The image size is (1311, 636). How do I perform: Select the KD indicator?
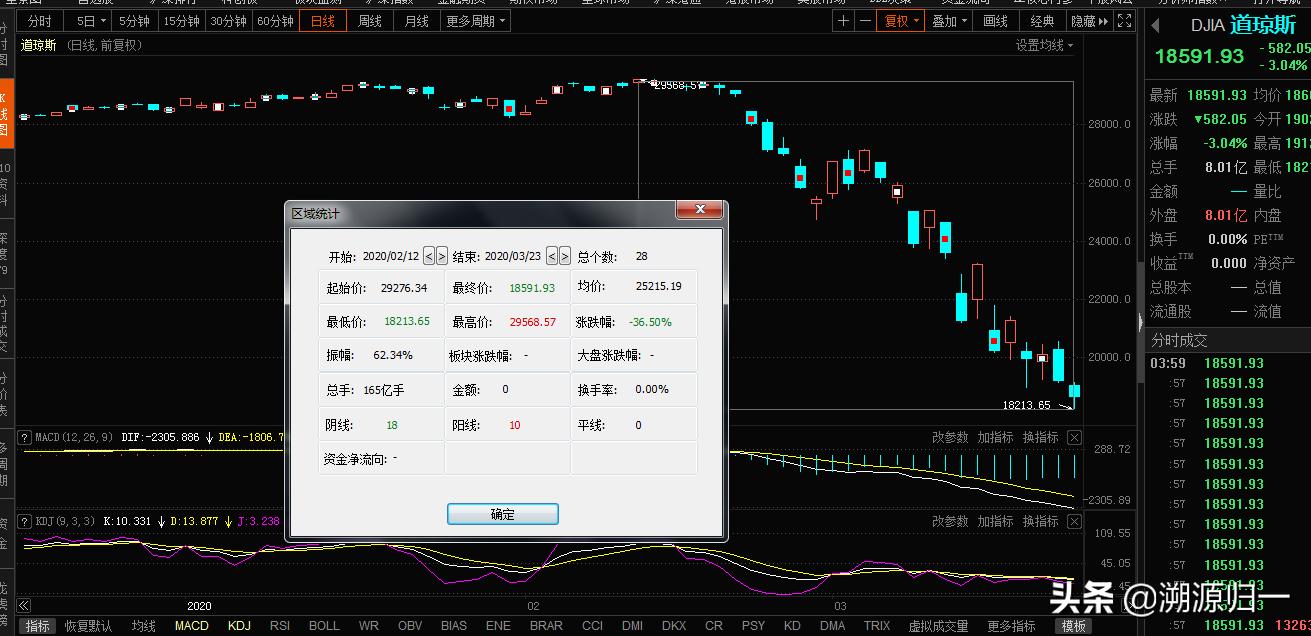point(792,626)
